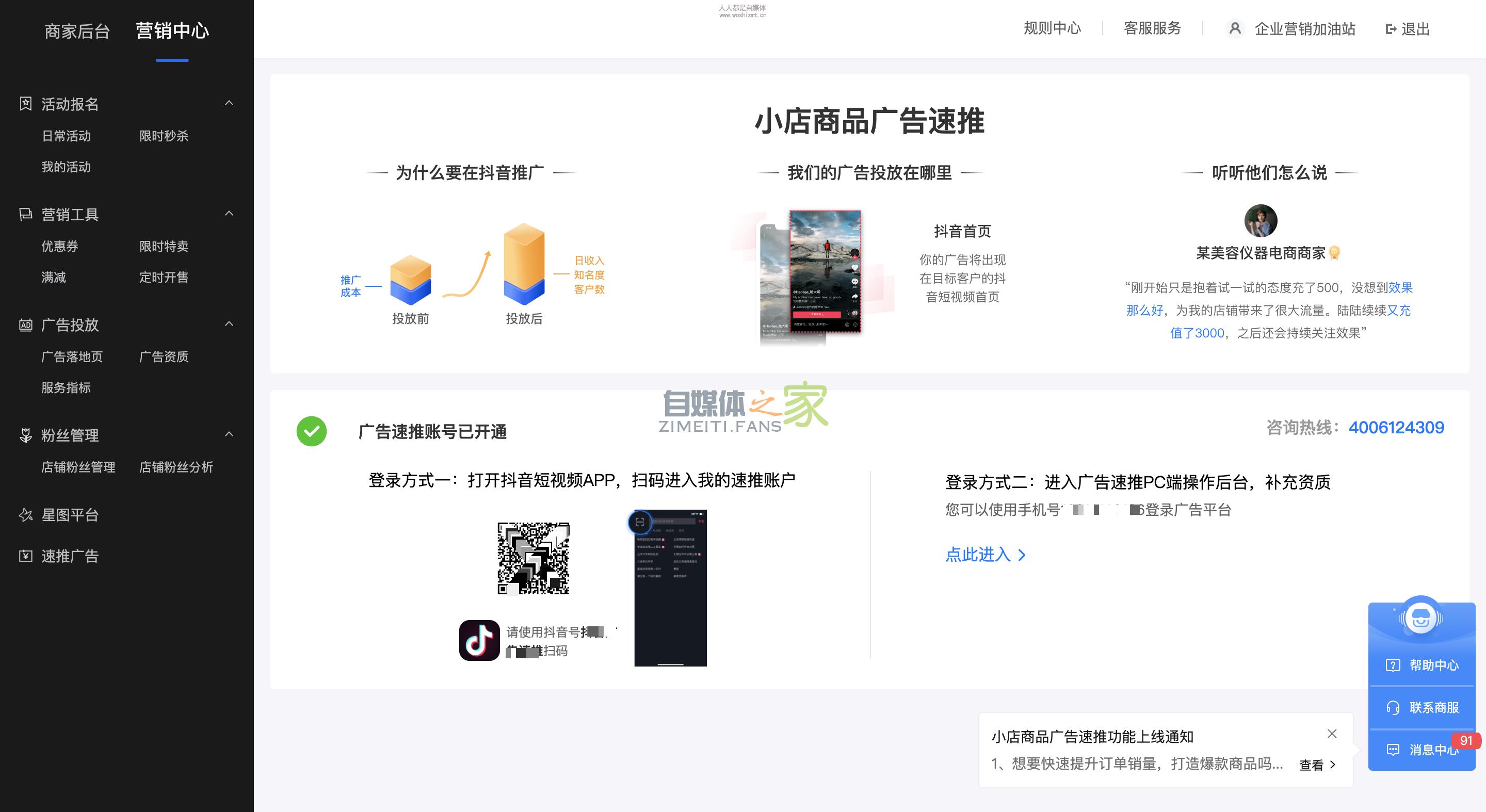Click the user avatar icon beside 企业营销加油站
1486x812 pixels.
(1235, 28)
